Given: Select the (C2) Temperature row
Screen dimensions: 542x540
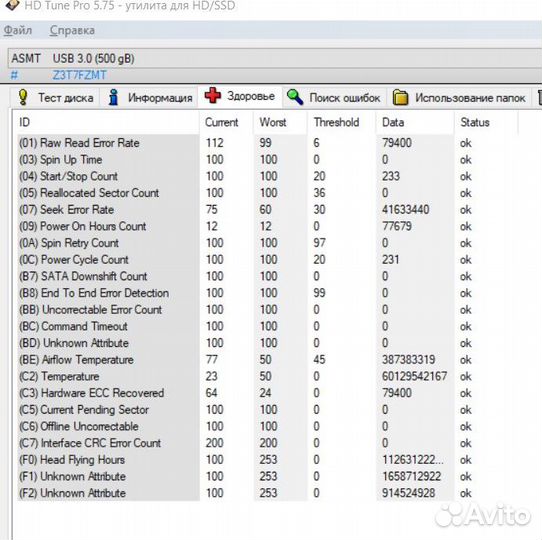Looking at the screenshot, I should click(268, 376).
